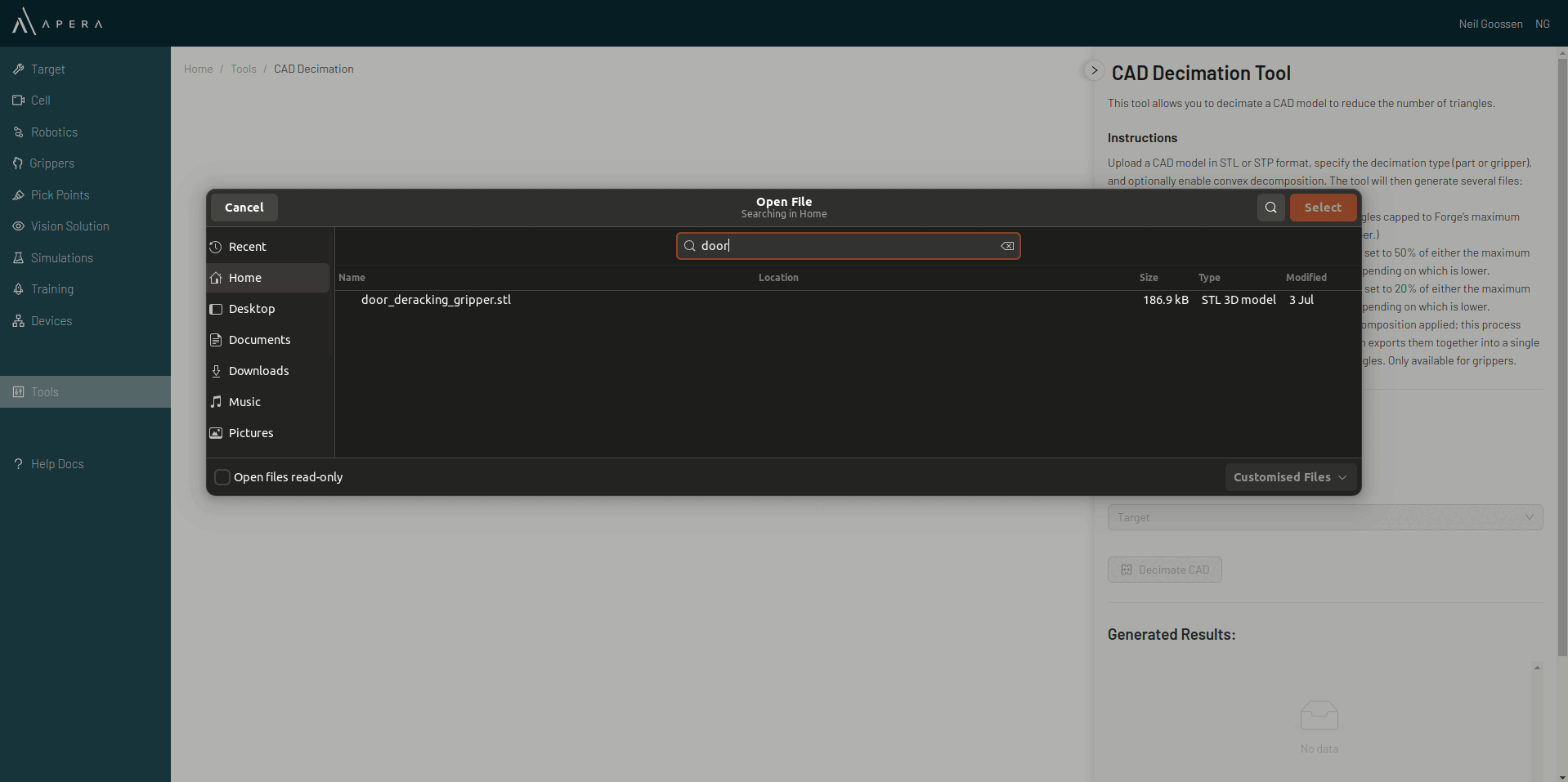1568x782 pixels.
Task: Switch to Recent files location
Action: (x=247, y=247)
